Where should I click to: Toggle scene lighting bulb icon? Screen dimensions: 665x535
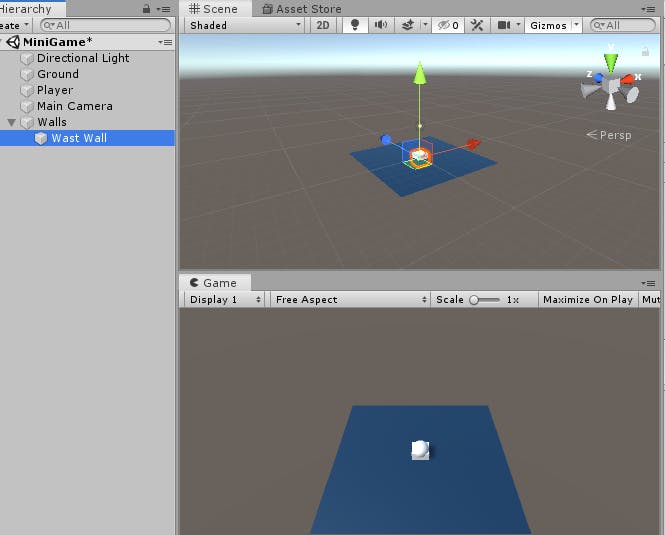[355, 25]
